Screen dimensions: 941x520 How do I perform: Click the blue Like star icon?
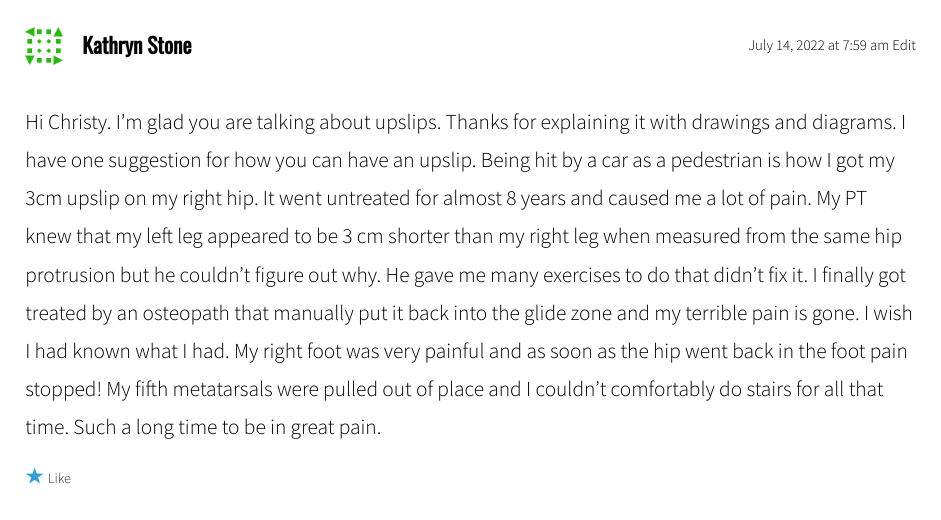36,477
